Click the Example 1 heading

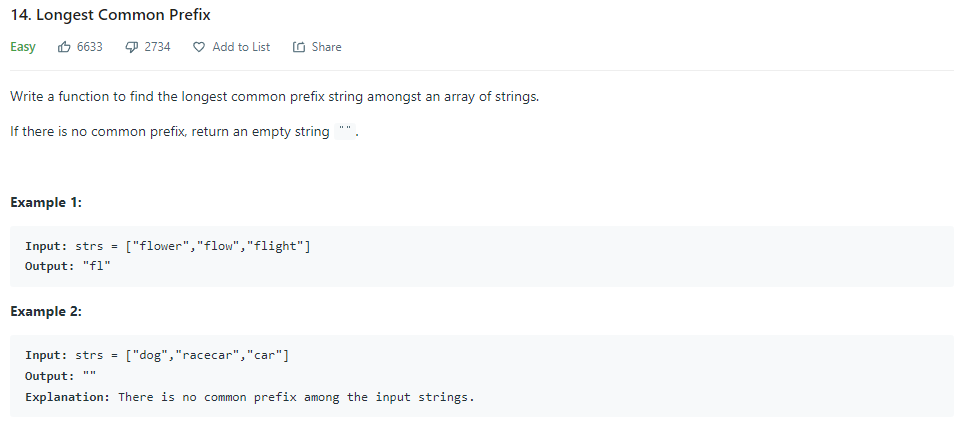pos(46,202)
